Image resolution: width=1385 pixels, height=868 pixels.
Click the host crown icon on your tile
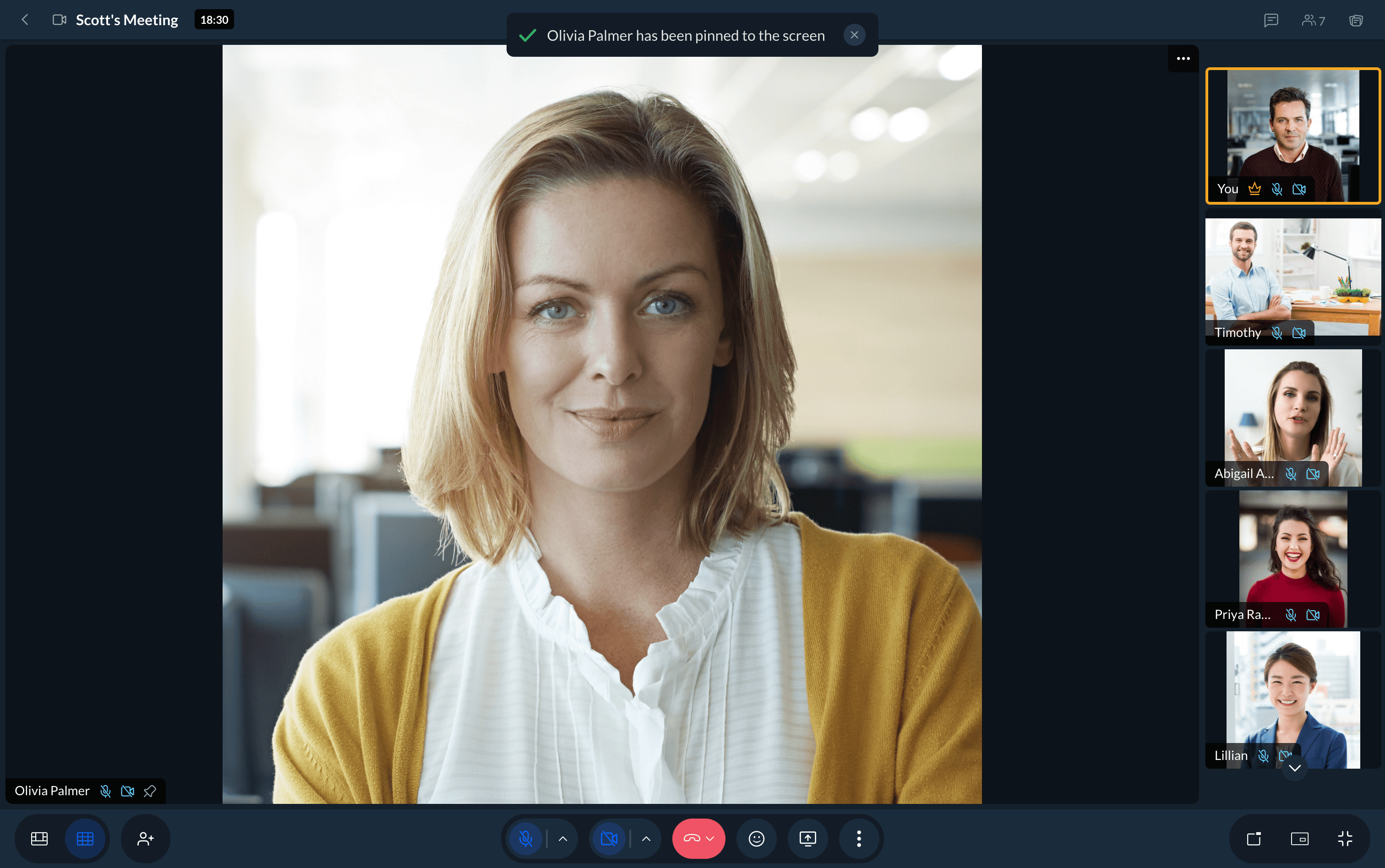coord(1254,189)
